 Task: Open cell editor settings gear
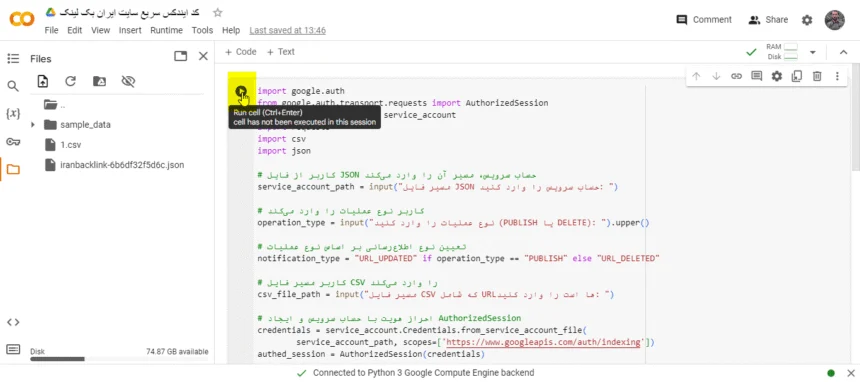point(777,76)
